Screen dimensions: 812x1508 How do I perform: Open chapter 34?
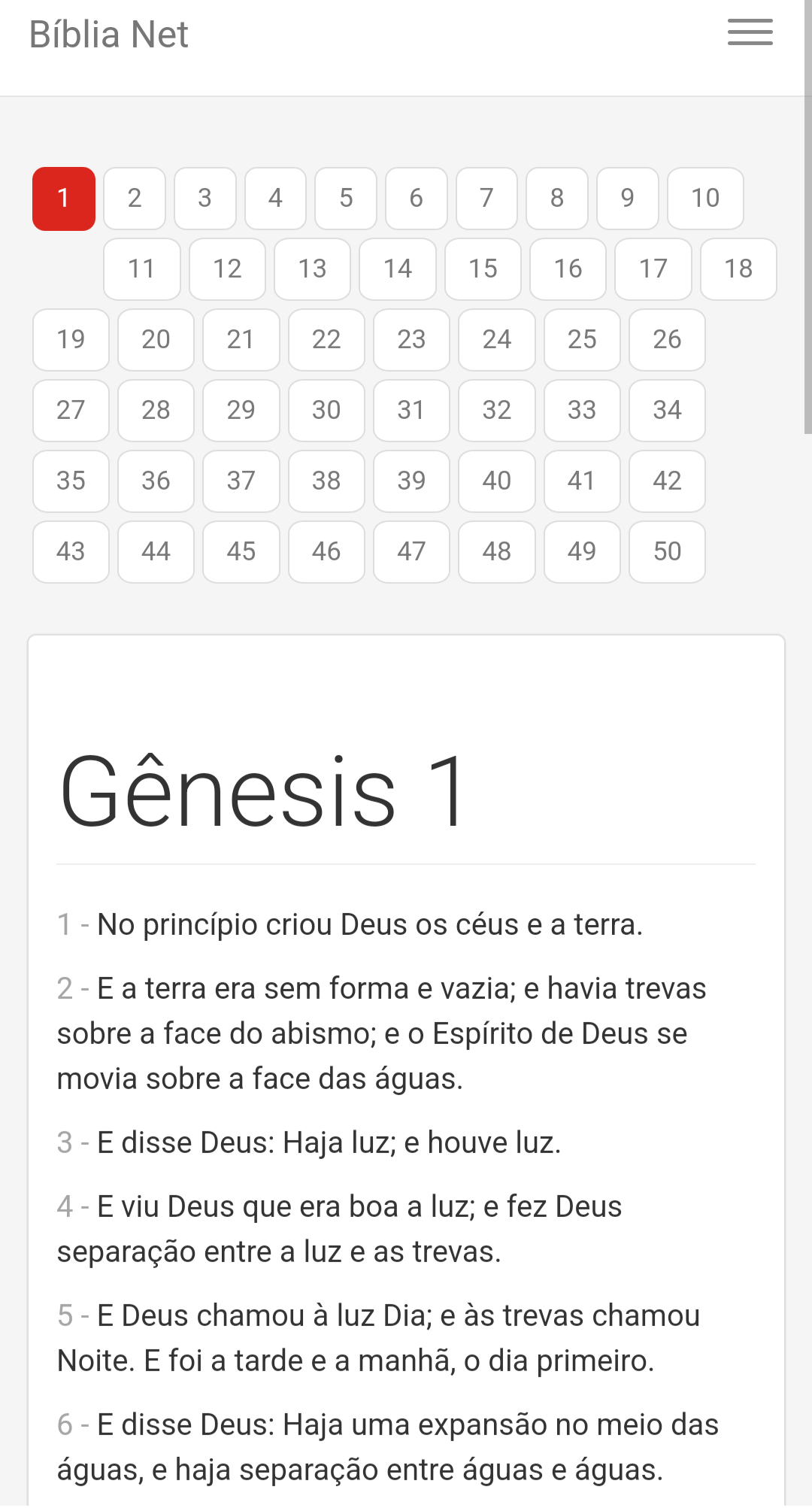[667, 411]
